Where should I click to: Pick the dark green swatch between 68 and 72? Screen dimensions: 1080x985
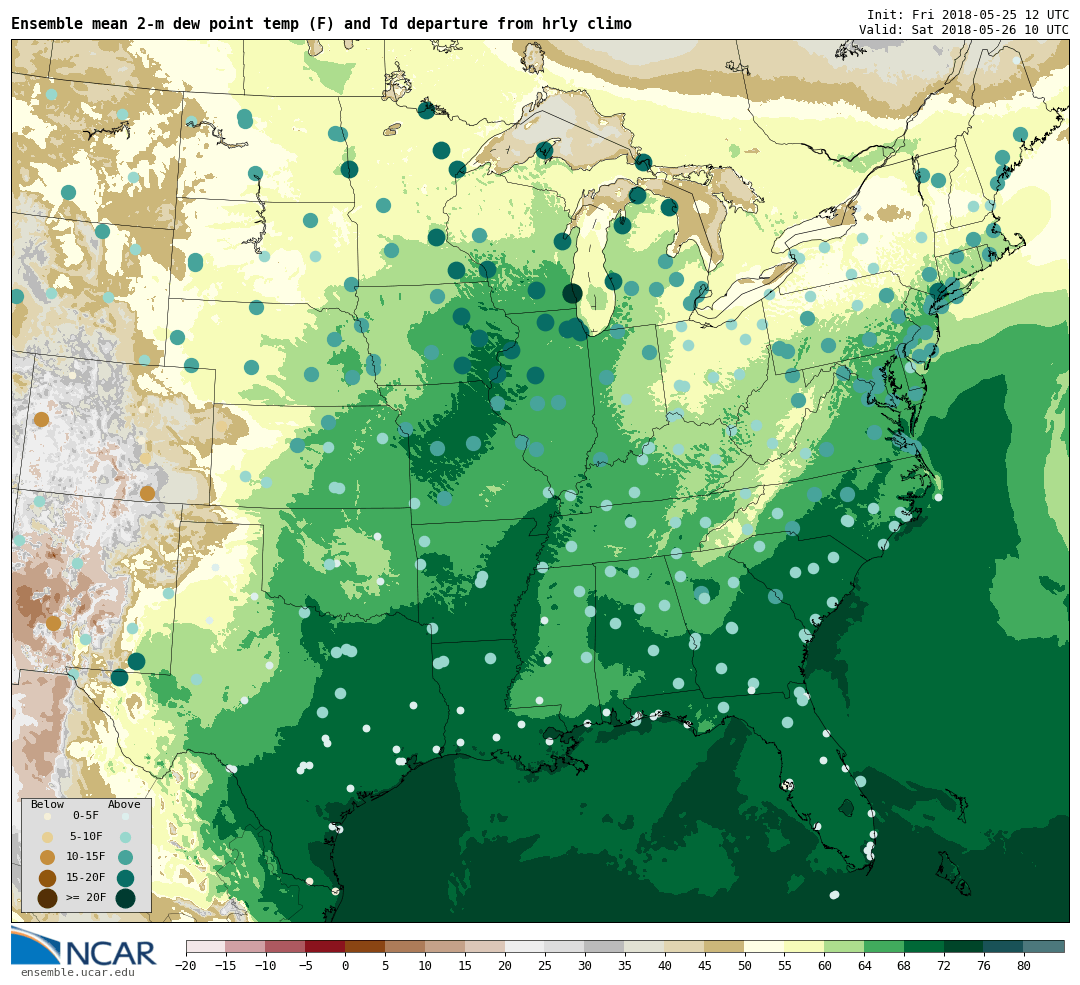(925, 946)
